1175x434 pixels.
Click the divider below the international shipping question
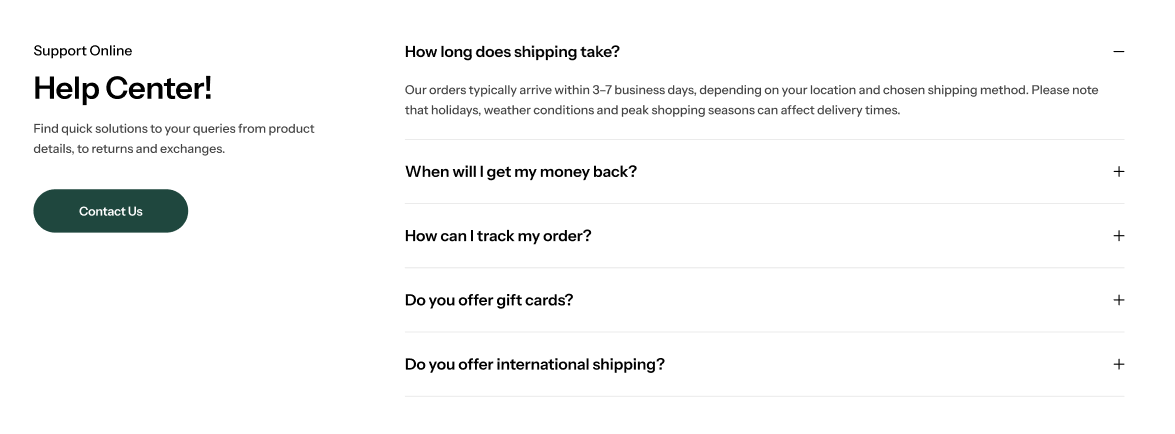(764, 396)
